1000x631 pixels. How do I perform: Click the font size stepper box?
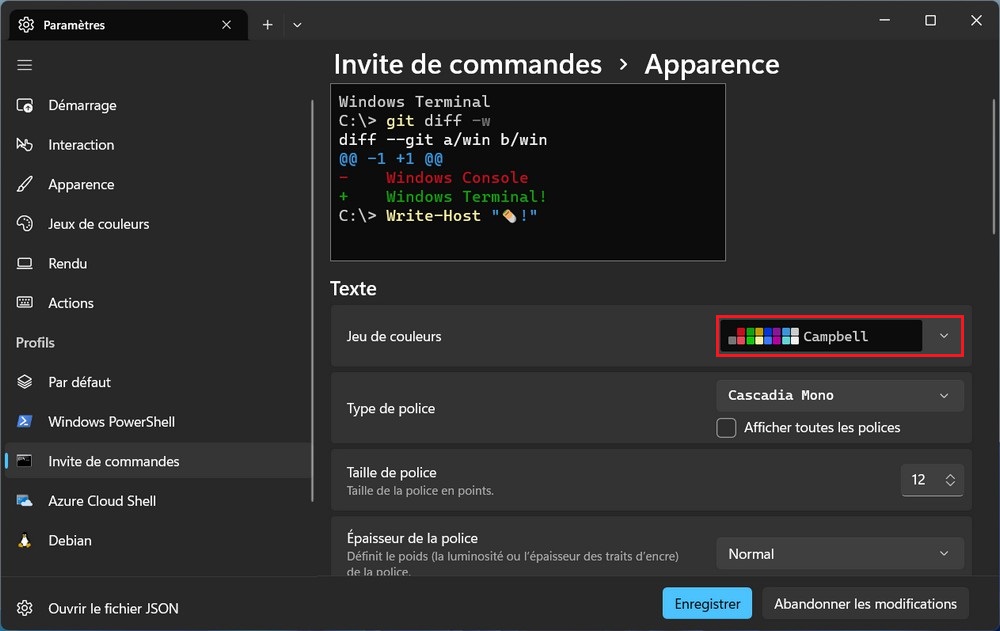(933, 480)
